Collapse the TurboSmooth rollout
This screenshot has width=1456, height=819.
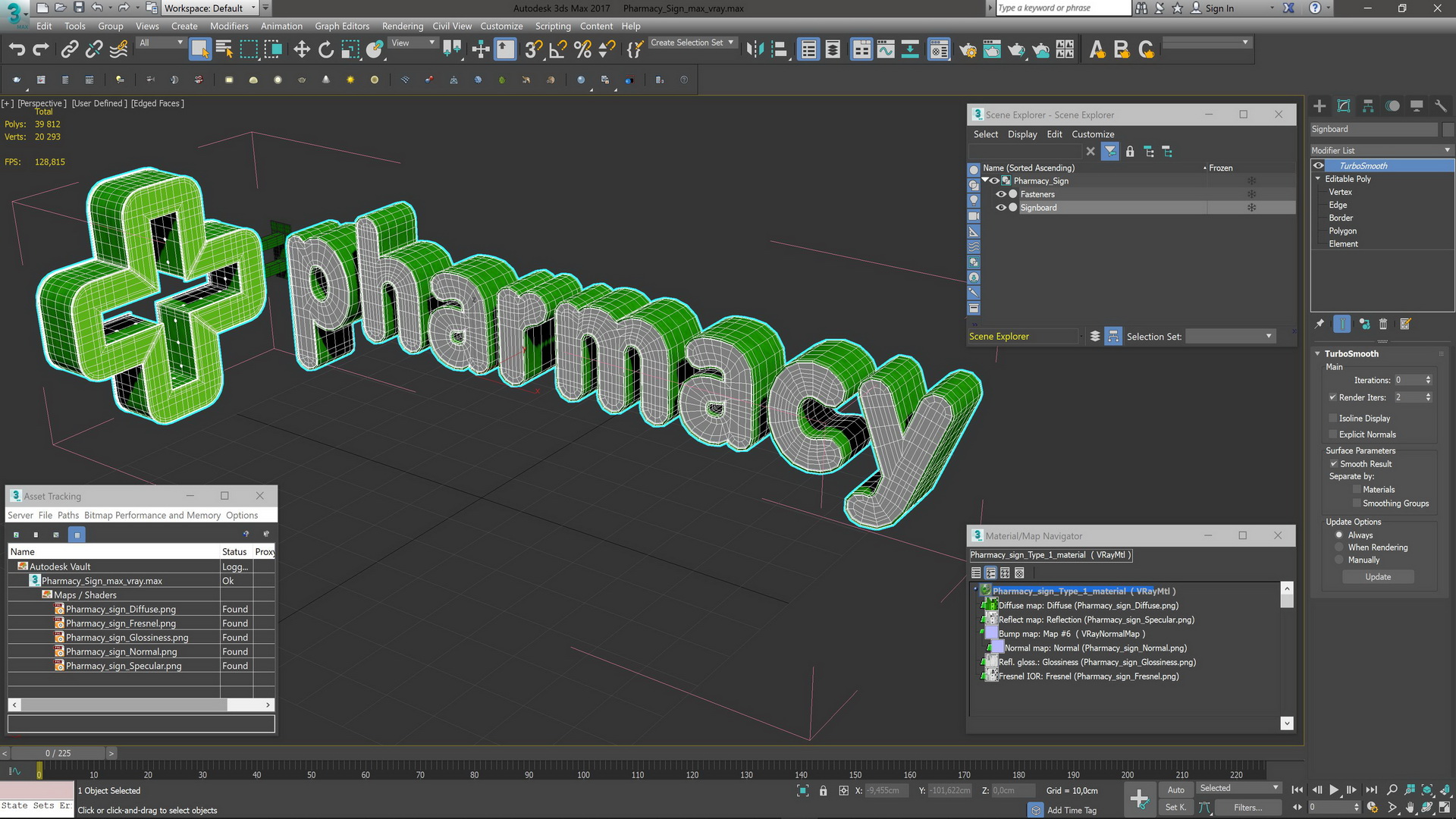pyautogui.click(x=1318, y=353)
